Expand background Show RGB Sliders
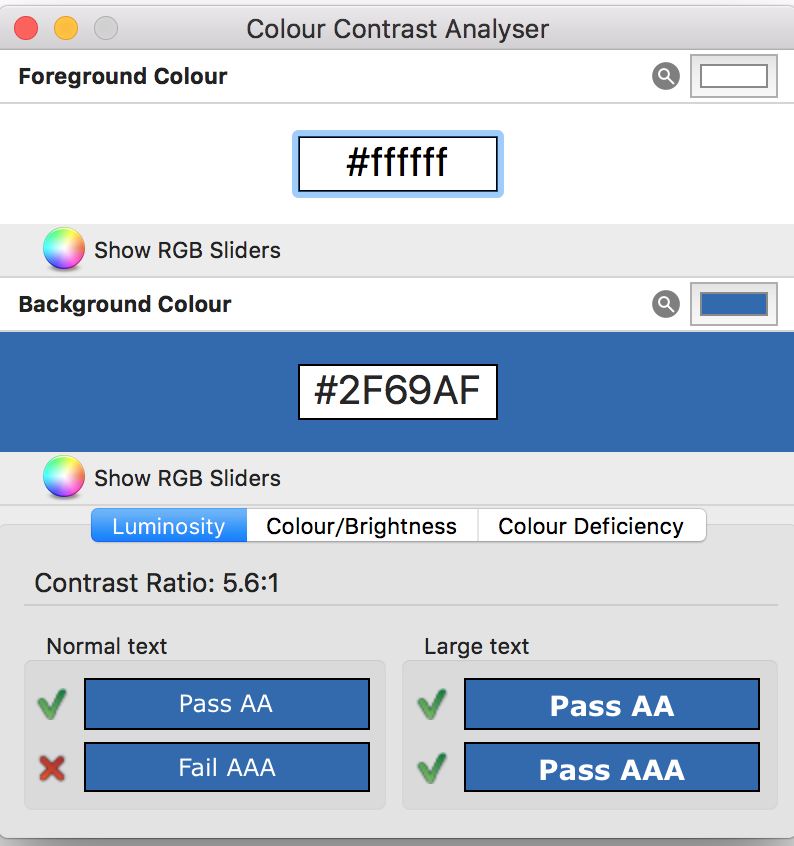This screenshot has width=794, height=846. click(x=187, y=478)
